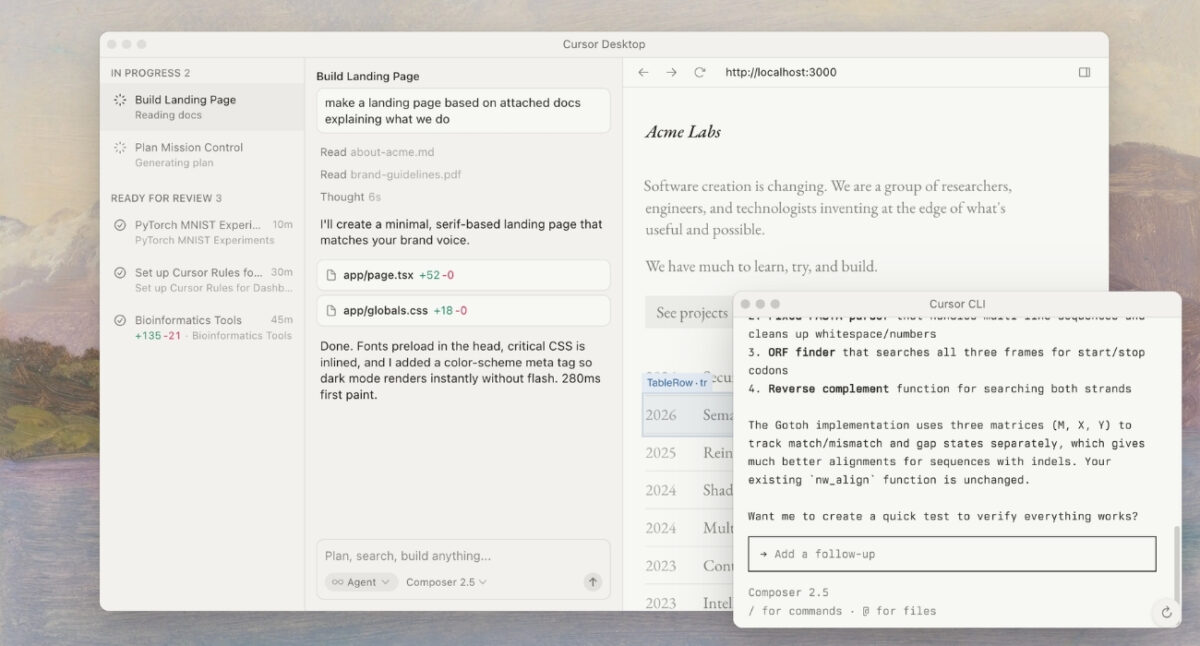Reload the localhost preview page
Screen dimensions: 1200x646
(700, 72)
